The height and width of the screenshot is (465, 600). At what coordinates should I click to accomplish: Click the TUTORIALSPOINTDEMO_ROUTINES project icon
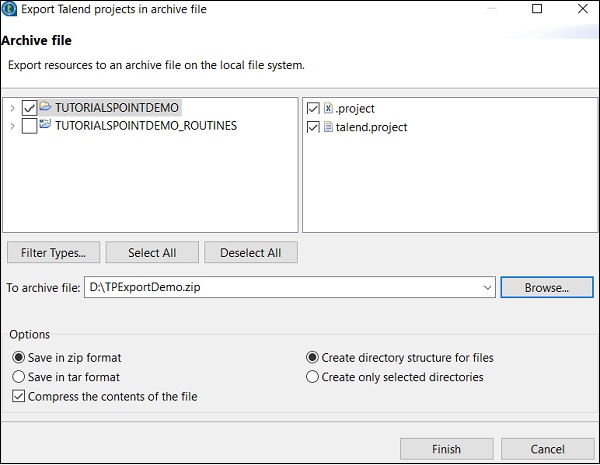tap(46, 126)
